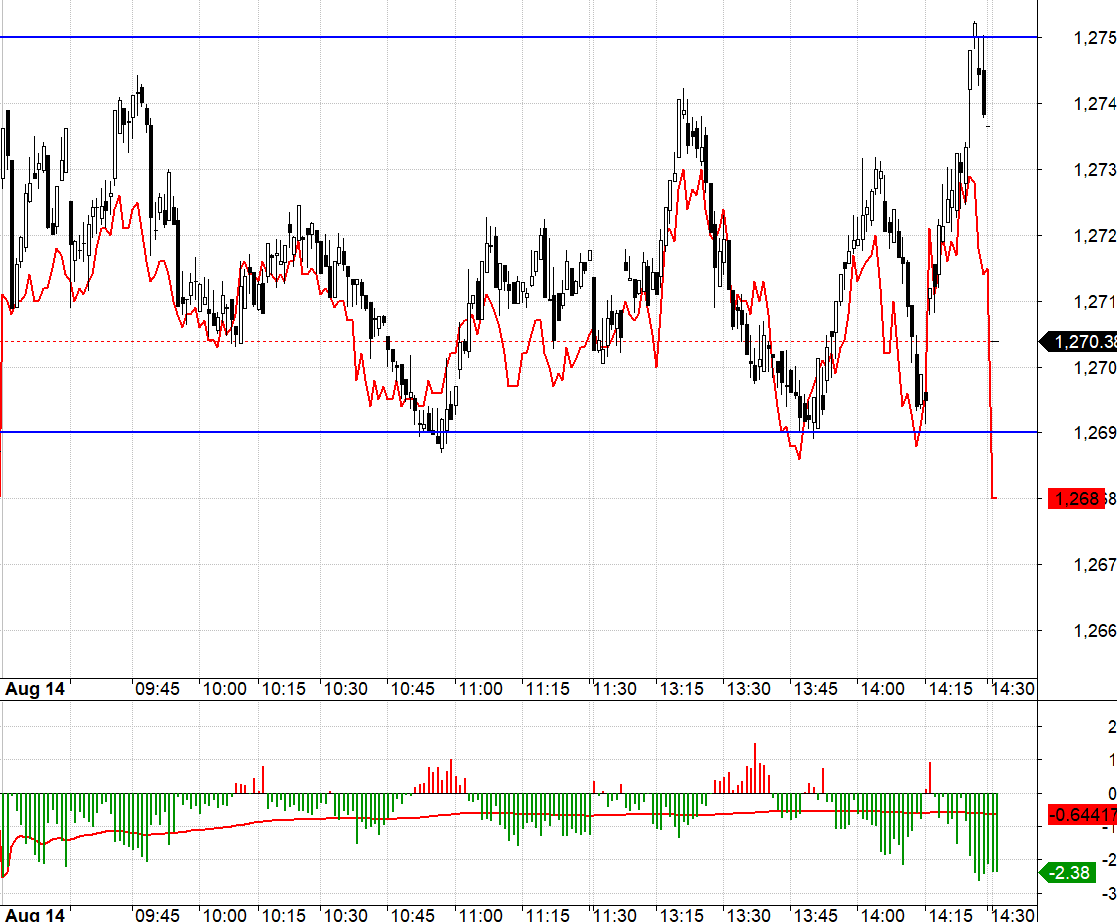Click the 1,267 label on the price scale
Viewport: 1117px width, 922px height.
point(1093,565)
